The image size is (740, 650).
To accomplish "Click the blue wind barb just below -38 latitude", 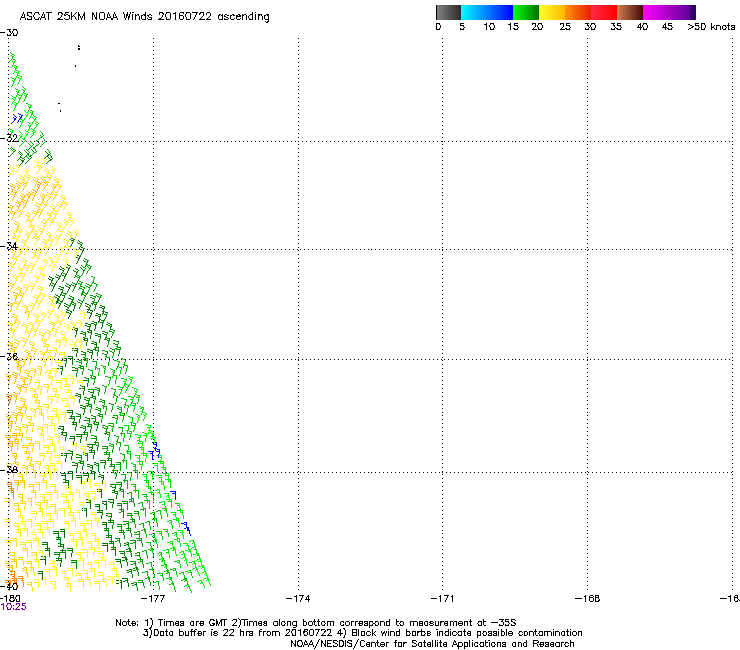I will 173,495.
